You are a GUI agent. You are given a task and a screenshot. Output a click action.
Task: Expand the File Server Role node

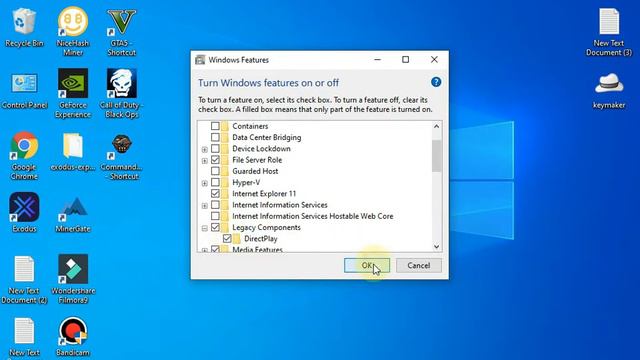click(x=204, y=160)
